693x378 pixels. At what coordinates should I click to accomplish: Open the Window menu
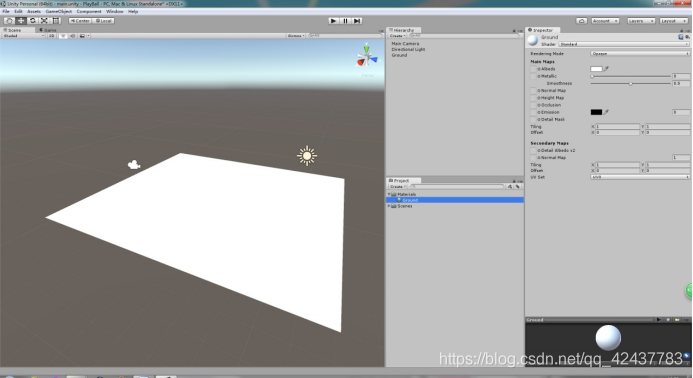[114, 11]
